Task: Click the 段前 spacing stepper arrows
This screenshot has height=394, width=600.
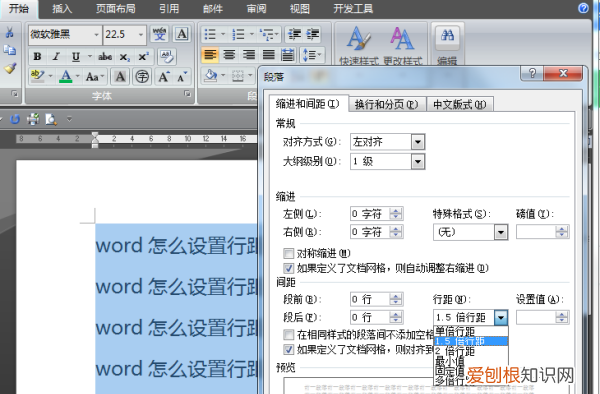Action: click(x=396, y=299)
